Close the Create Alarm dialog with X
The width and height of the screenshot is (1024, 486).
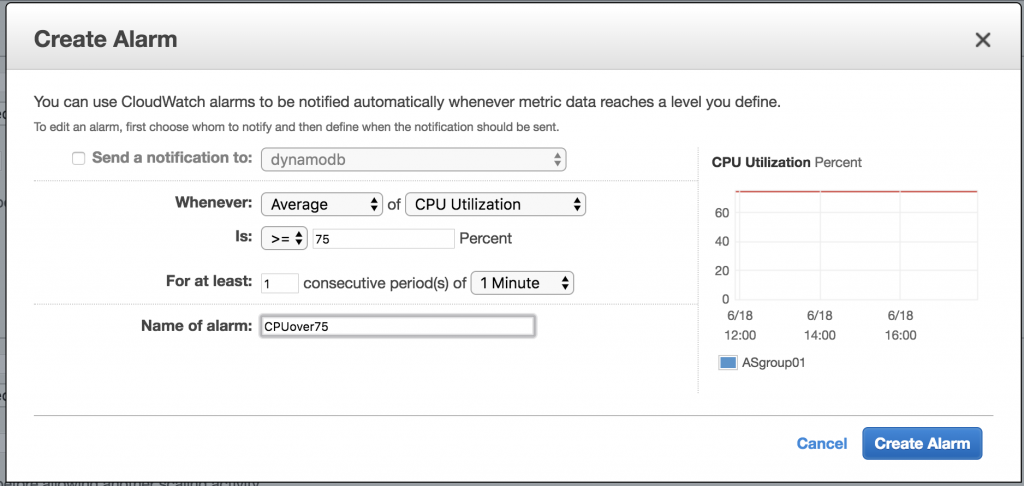[x=982, y=40]
